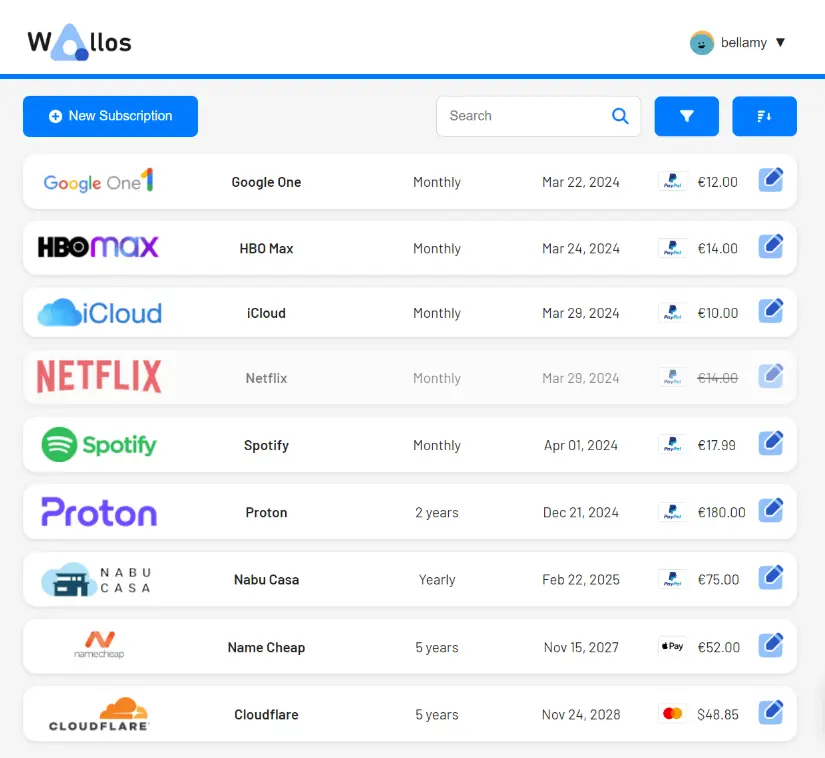Select the Google One name text
Image resolution: width=825 pixels, height=758 pixels.
coord(266,183)
